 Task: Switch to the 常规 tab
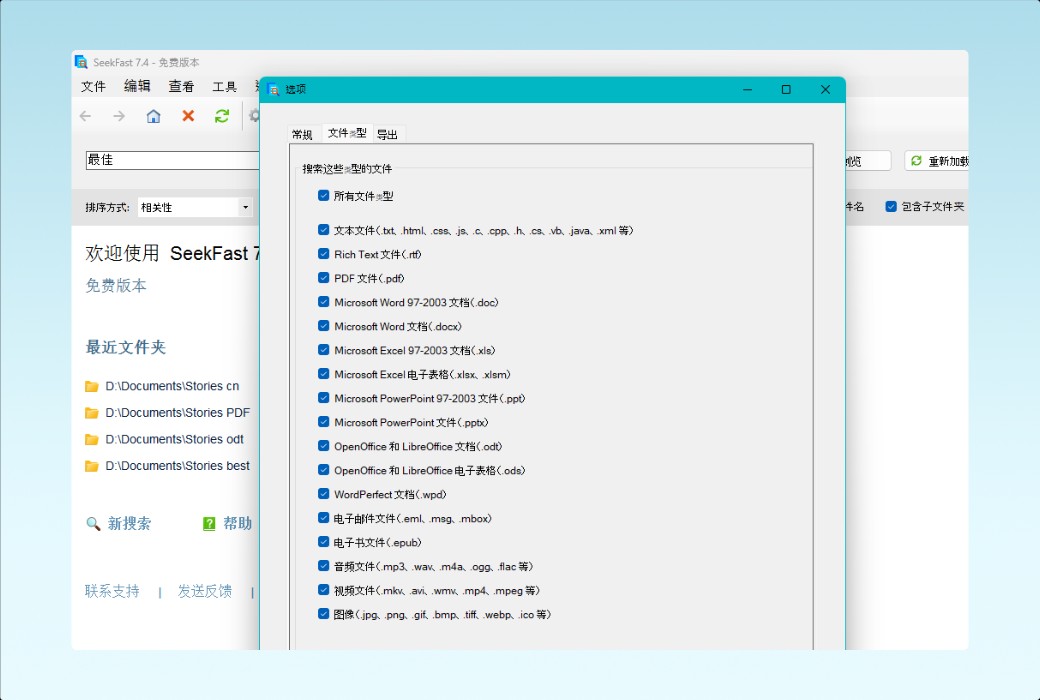(x=302, y=135)
